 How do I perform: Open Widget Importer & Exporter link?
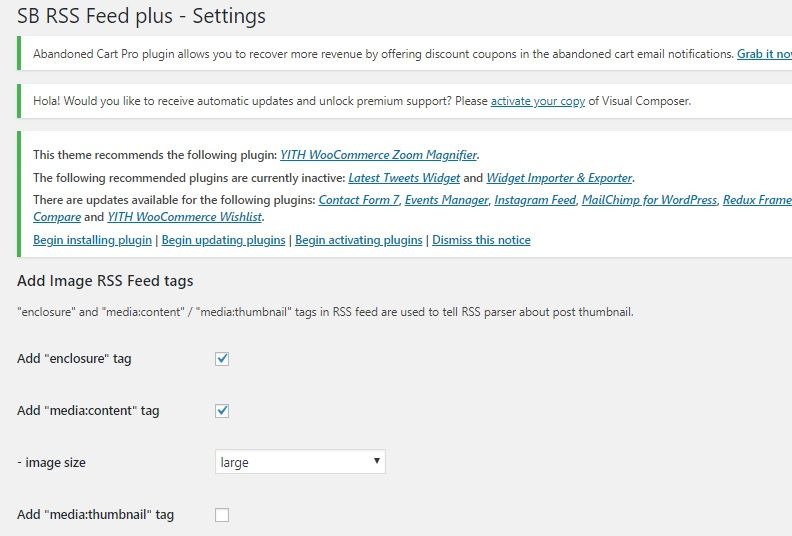click(x=559, y=178)
